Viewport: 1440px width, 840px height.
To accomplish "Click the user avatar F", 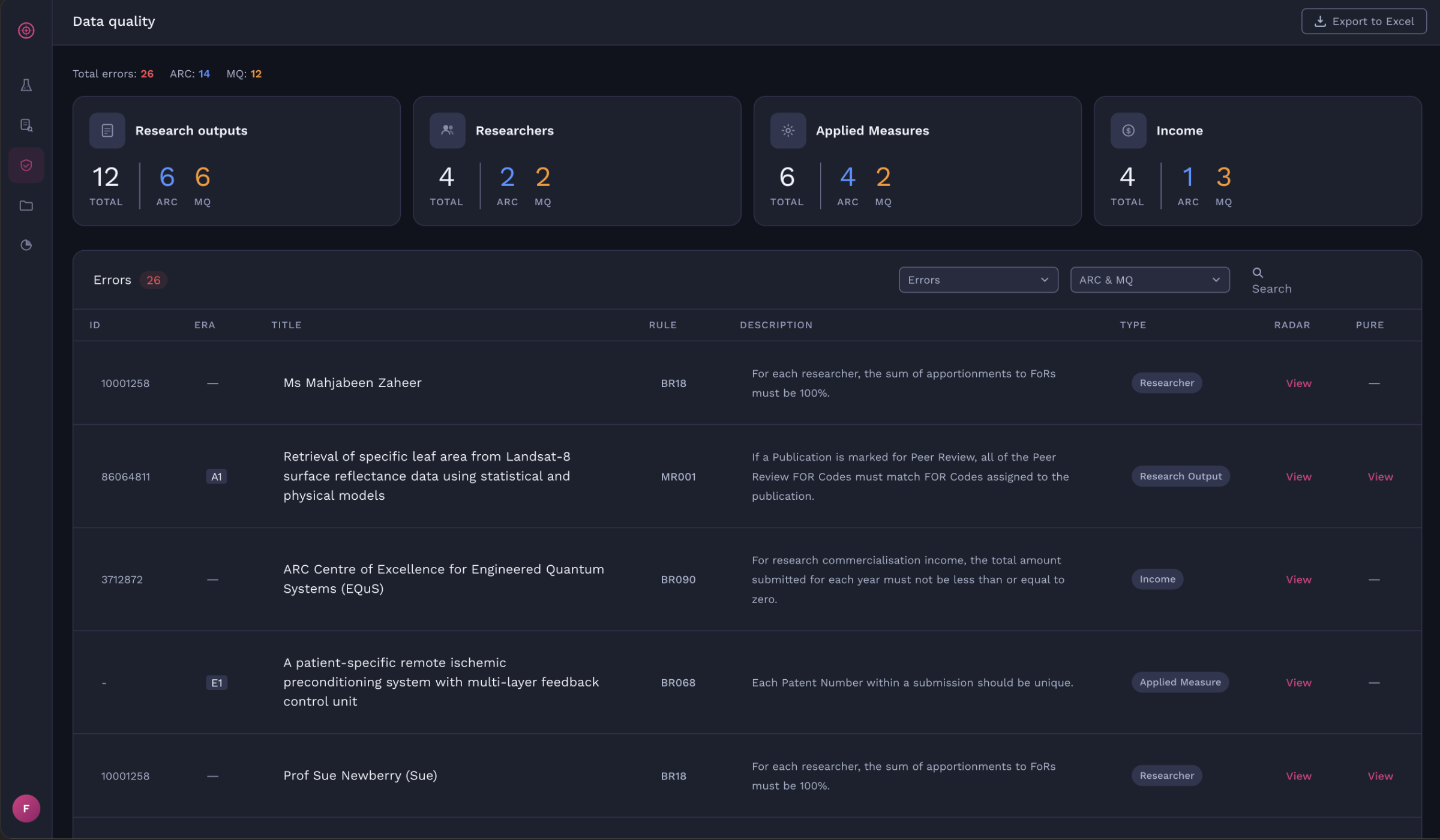I will point(26,808).
